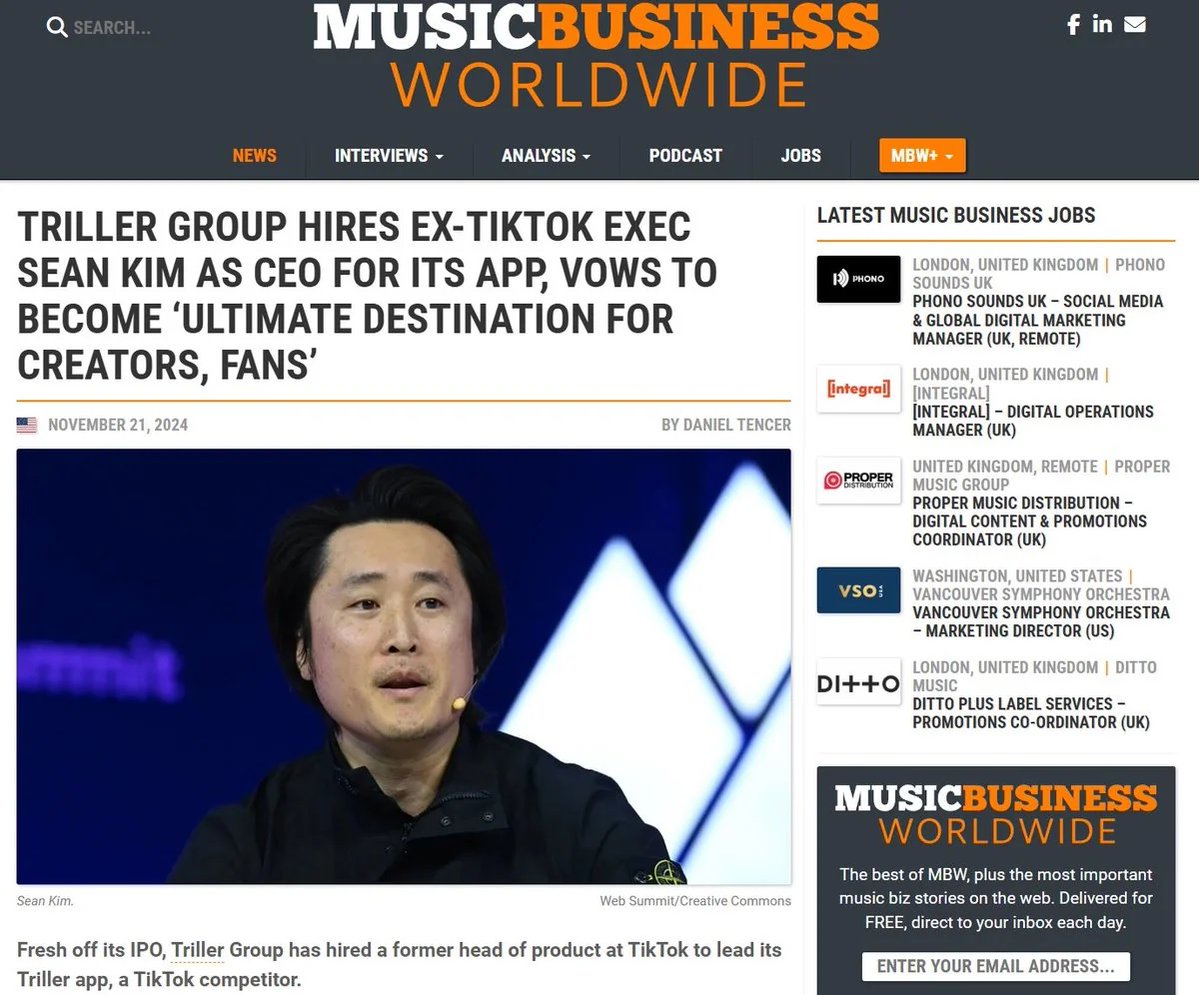Open the [integral] logo thumbnail
Screen dimensions: 1200x995
(858, 389)
